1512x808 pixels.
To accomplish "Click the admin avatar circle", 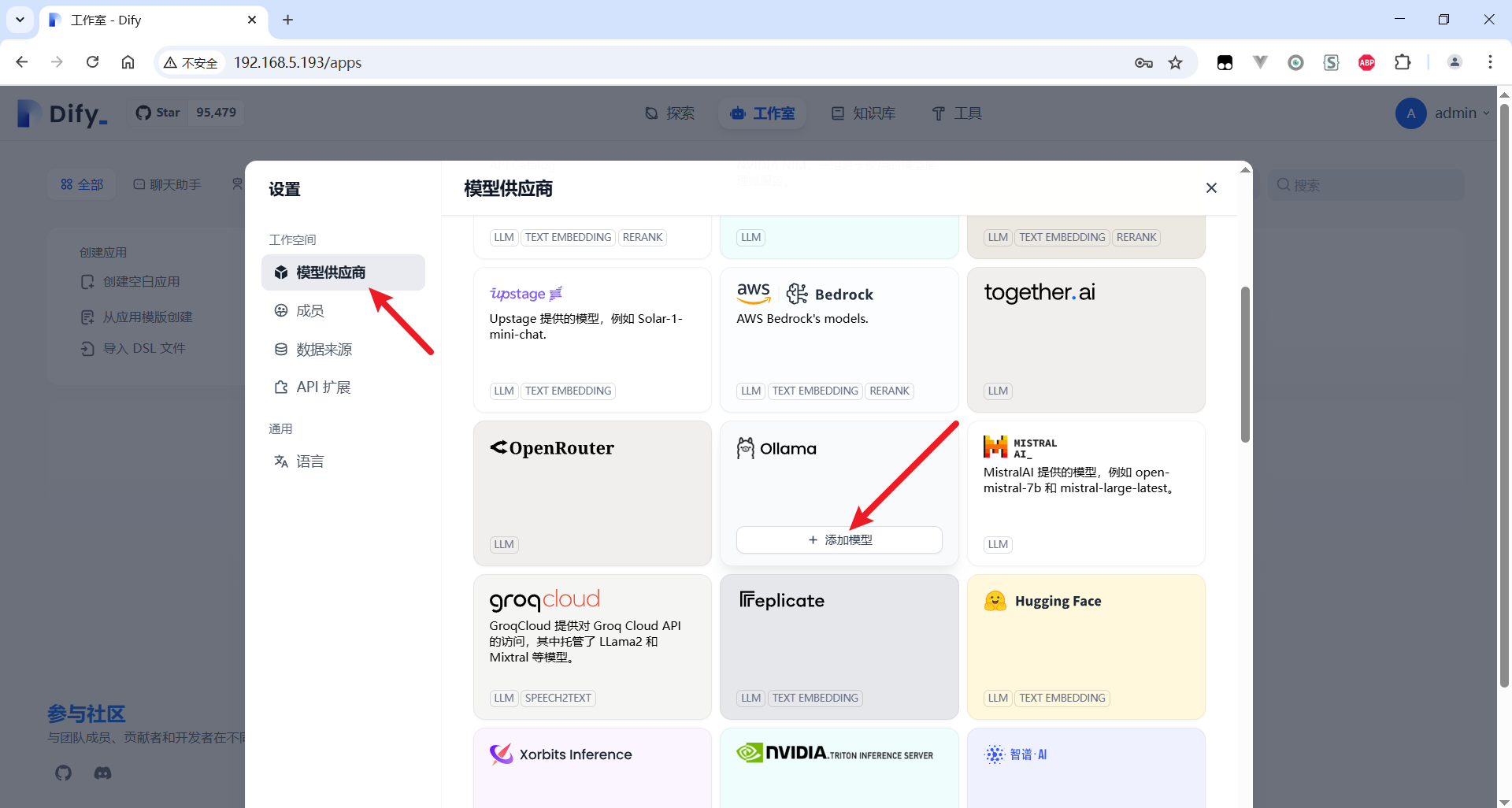I will 1411,113.
